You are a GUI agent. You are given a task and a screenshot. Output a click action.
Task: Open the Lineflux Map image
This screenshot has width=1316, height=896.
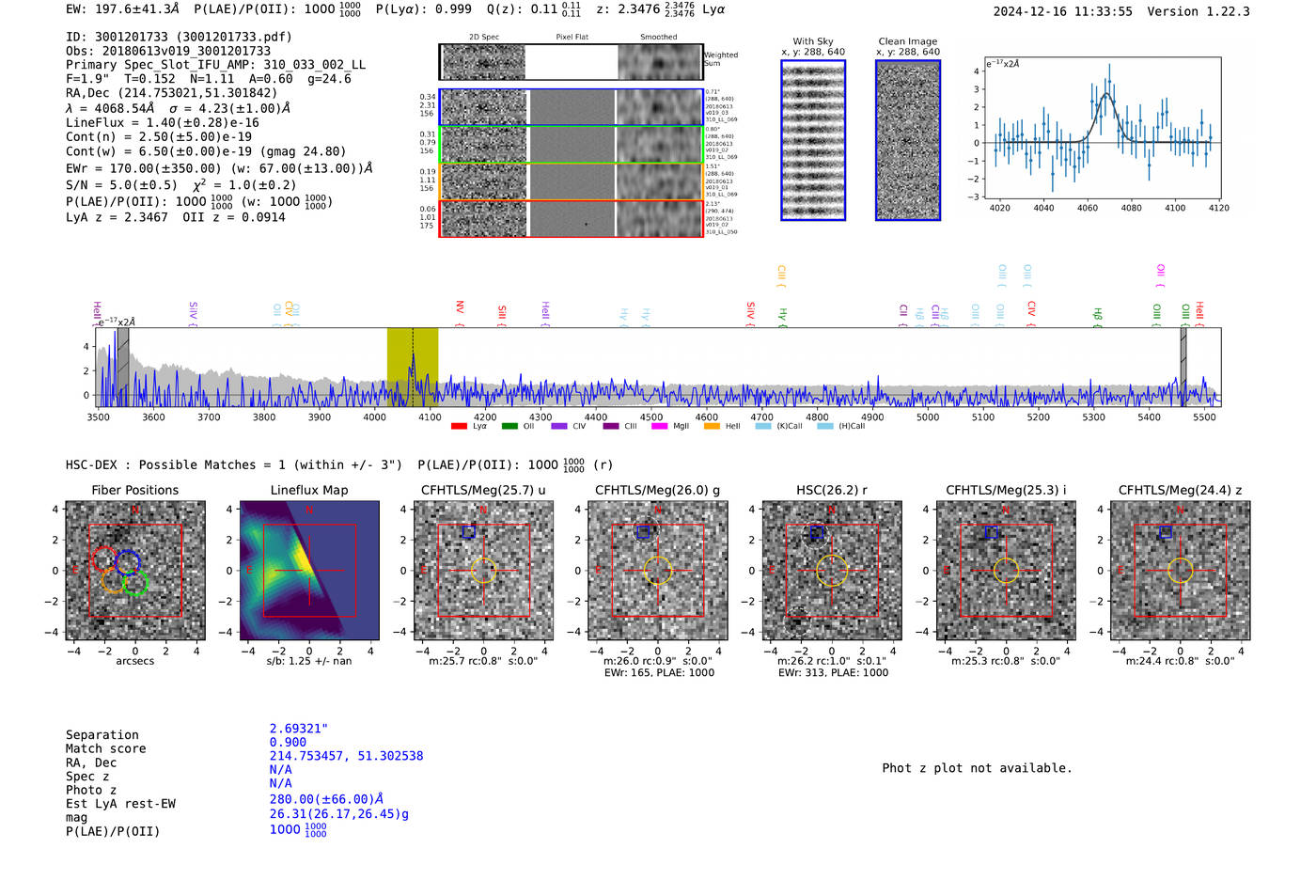(309, 571)
